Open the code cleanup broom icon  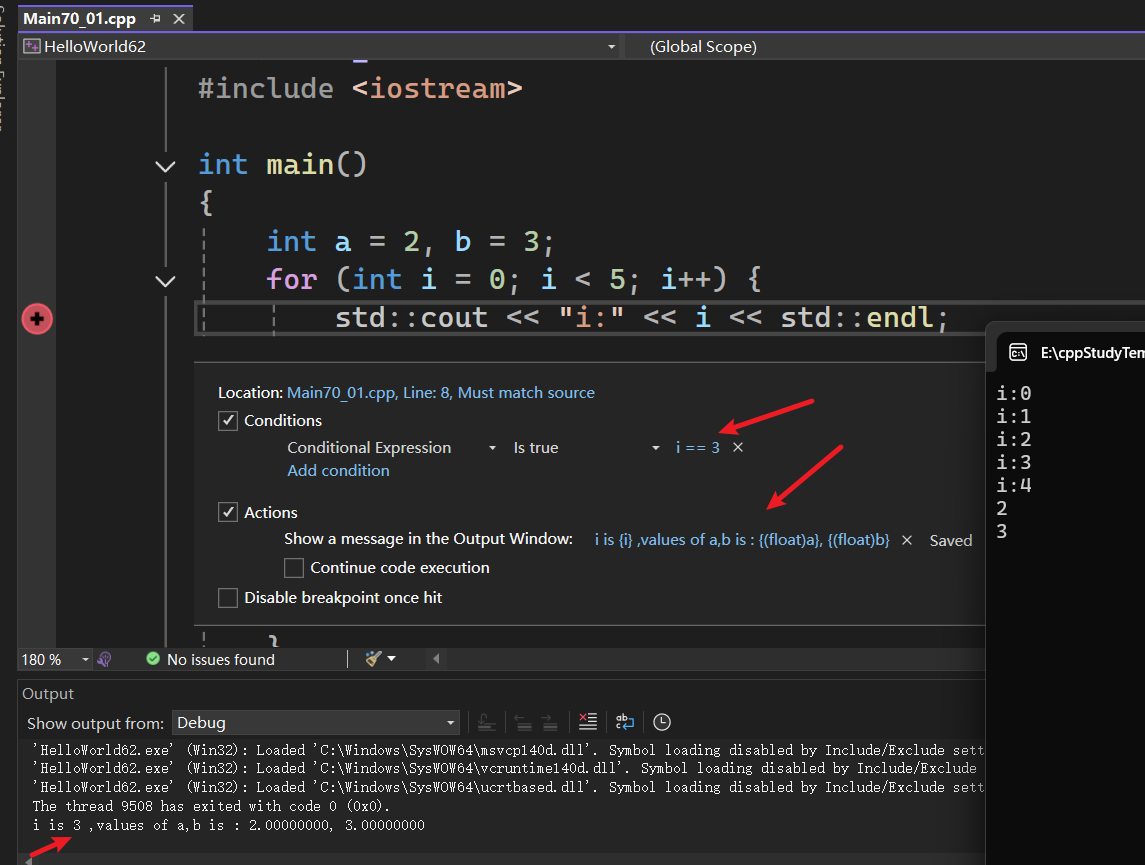click(x=374, y=659)
